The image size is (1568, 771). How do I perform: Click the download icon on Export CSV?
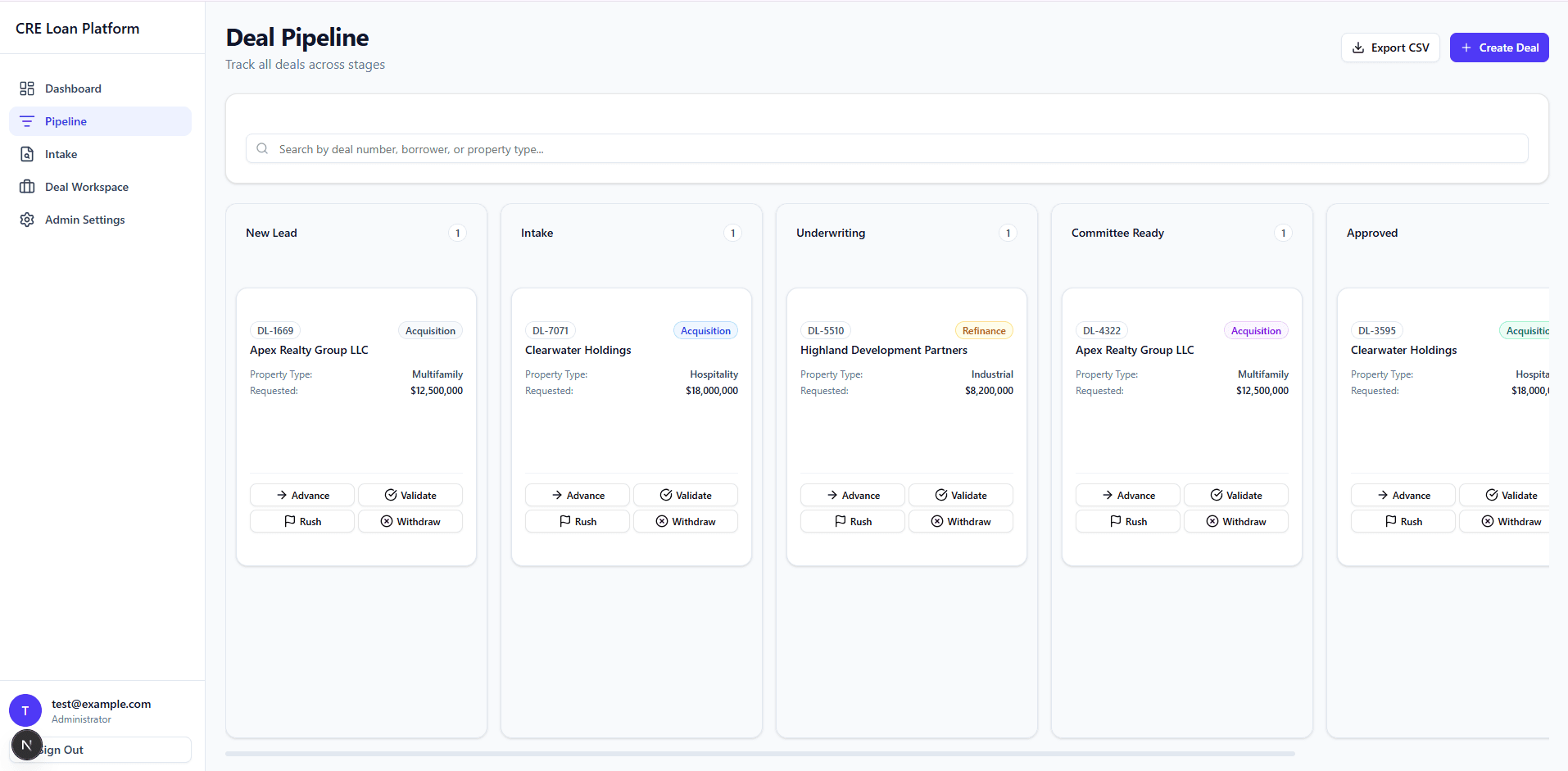click(1358, 48)
